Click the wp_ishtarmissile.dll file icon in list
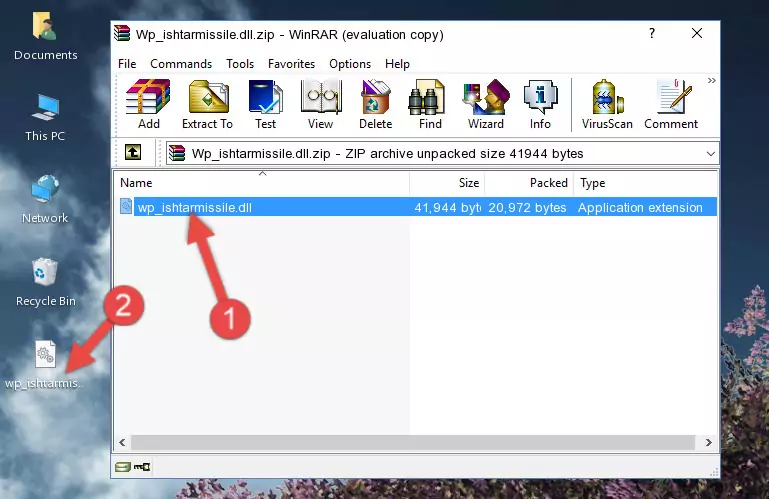 (x=126, y=207)
